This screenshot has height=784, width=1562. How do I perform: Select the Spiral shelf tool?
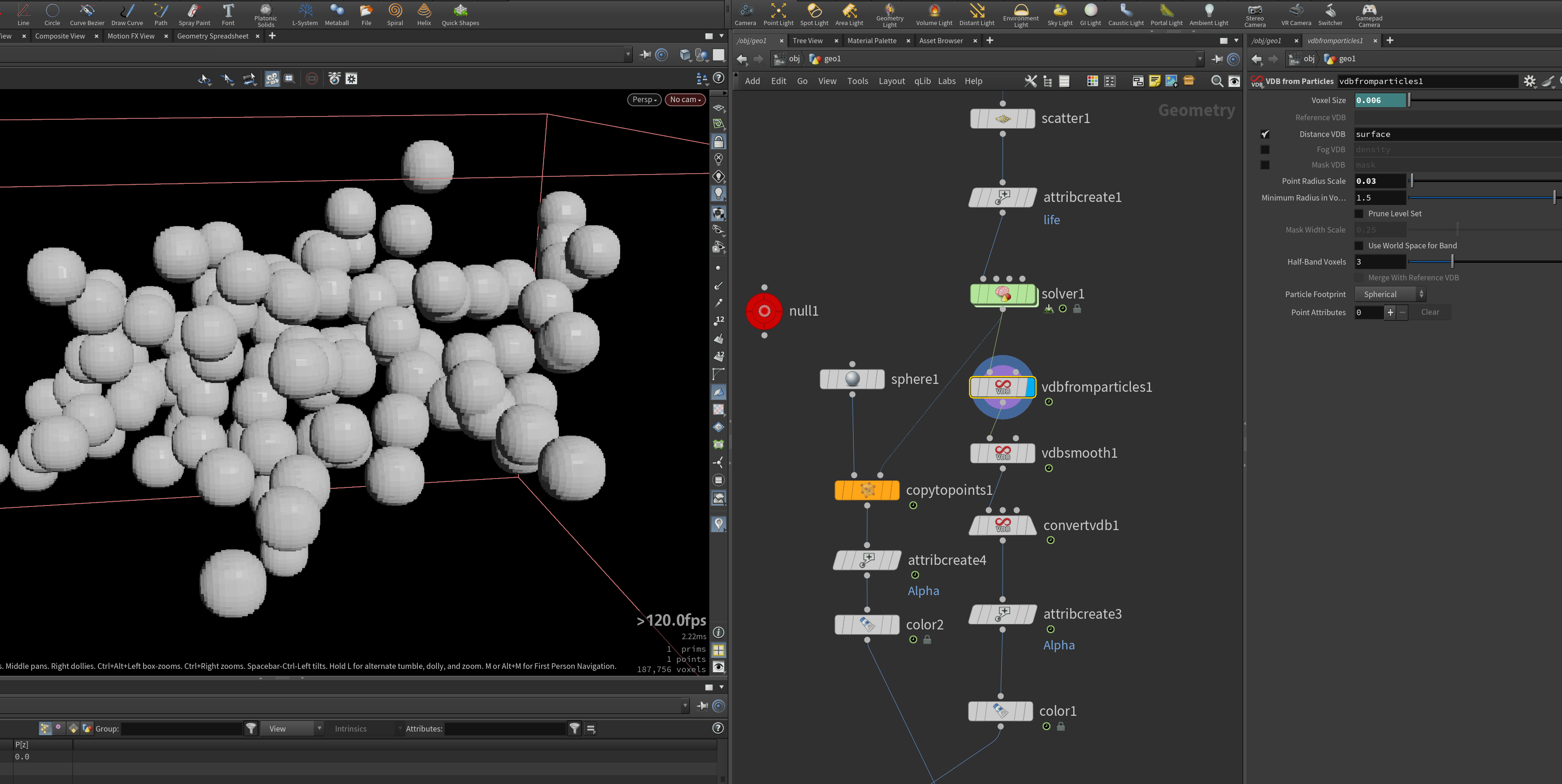tap(395, 14)
